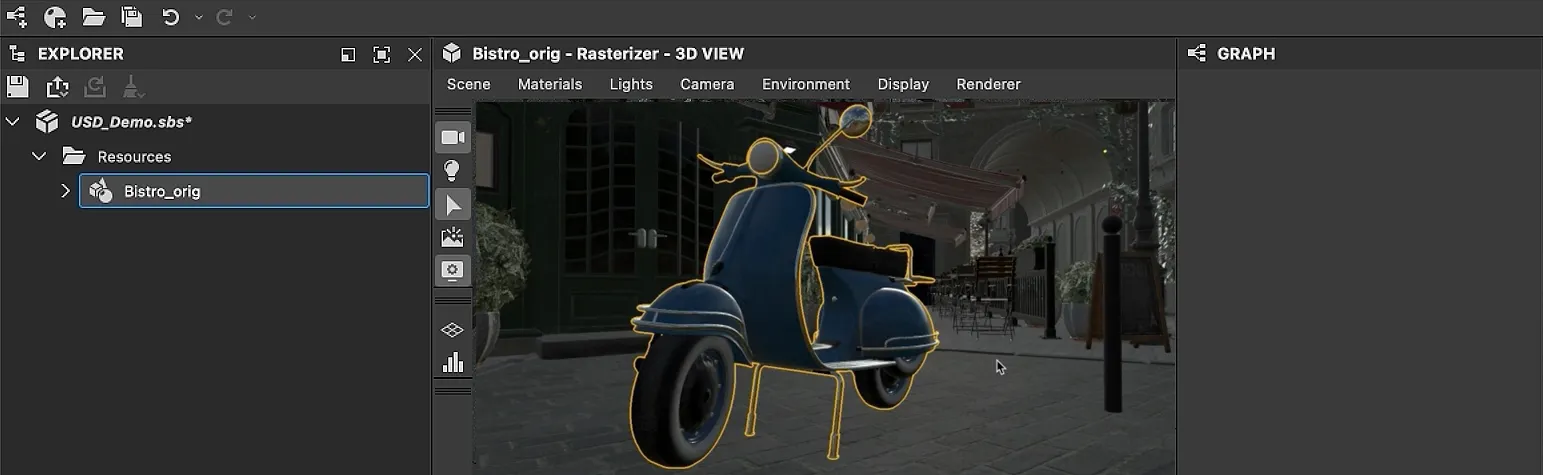Click the 3D View title text

[608, 54]
